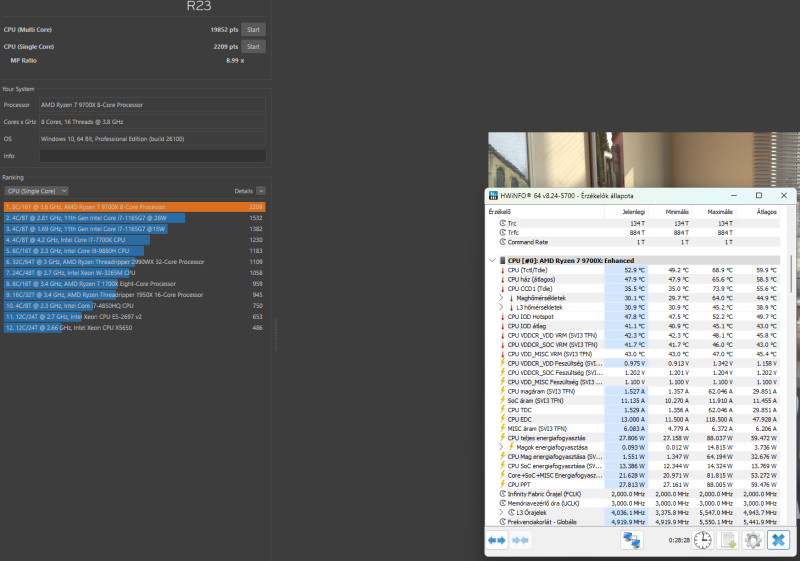This screenshot has height=561, width=800.
Task: Start the CPU (Single Core) benchmark
Action: click(253, 46)
